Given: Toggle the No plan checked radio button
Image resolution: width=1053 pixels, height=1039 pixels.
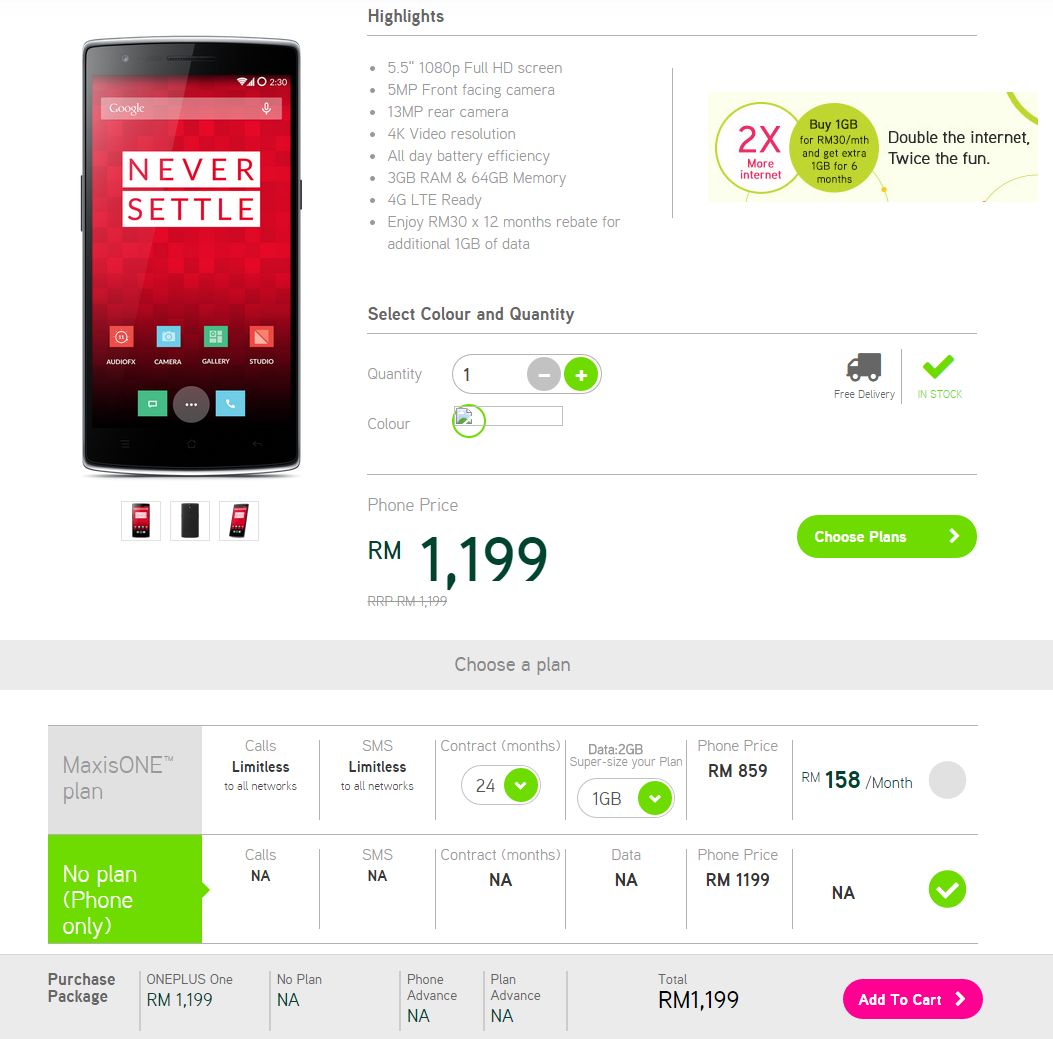Looking at the screenshot, I should pos(947,889).
